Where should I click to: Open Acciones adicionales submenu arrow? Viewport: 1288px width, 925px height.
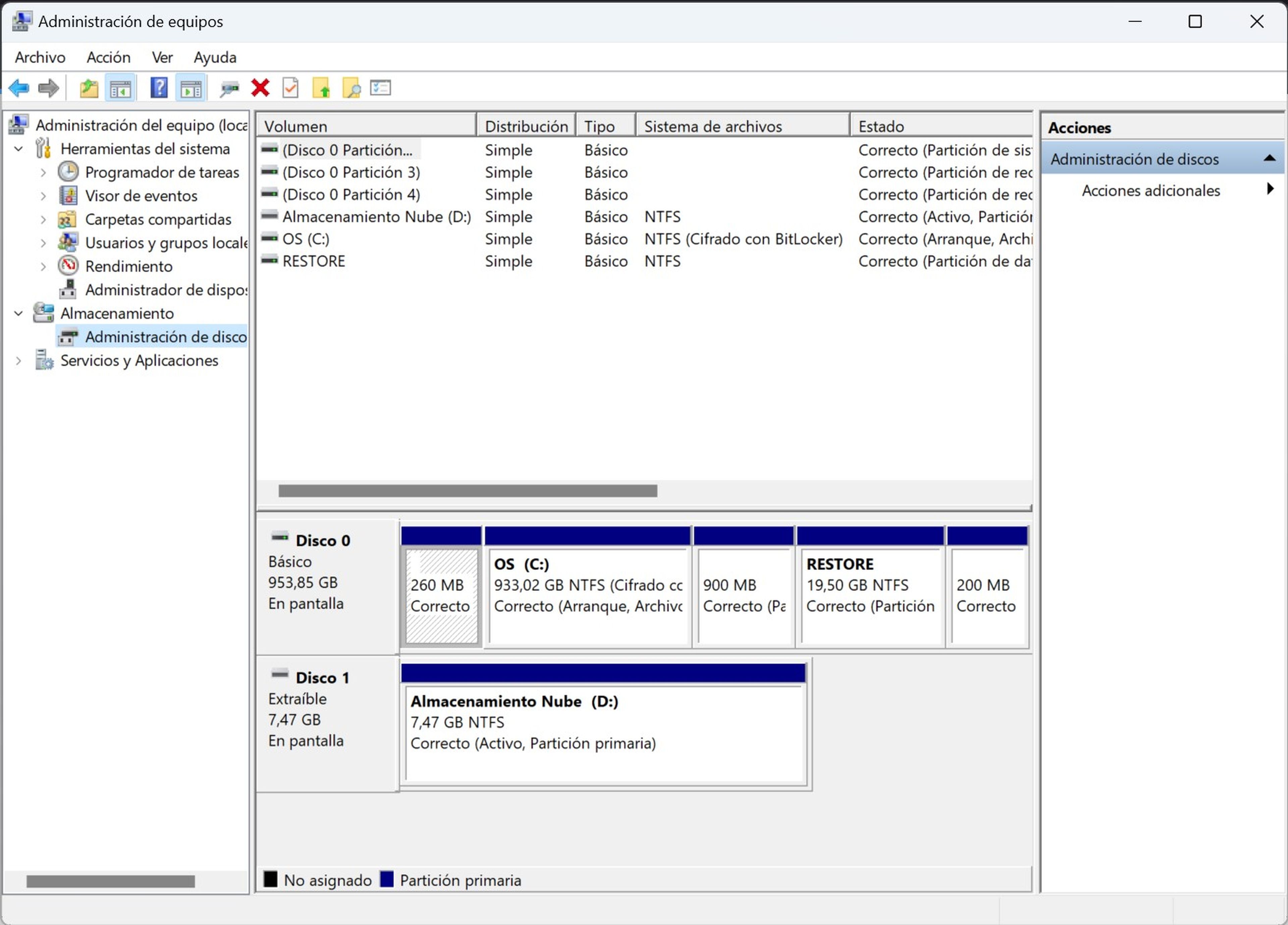coord(1271,189)
